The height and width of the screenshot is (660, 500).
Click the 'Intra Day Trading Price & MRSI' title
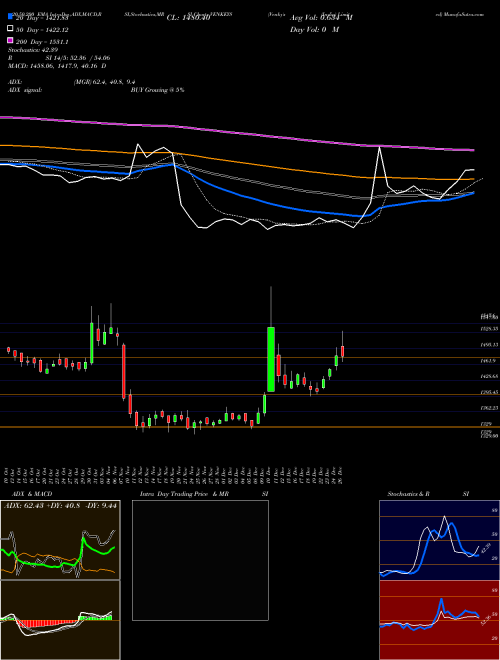[x=204, y=494]
